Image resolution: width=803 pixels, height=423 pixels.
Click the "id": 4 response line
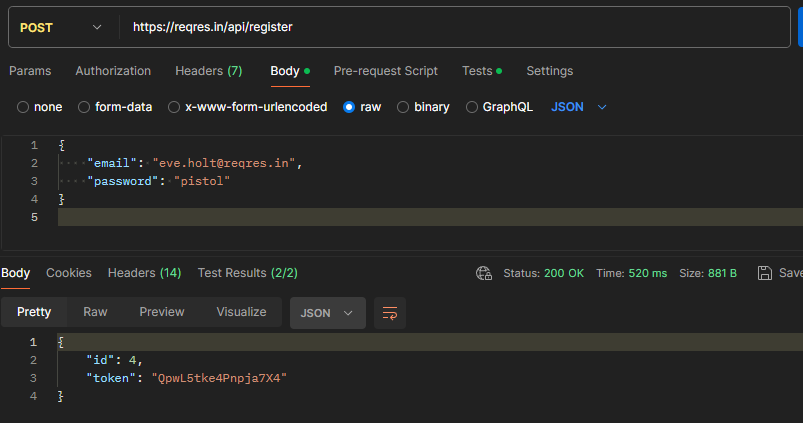tap(114, 361)
